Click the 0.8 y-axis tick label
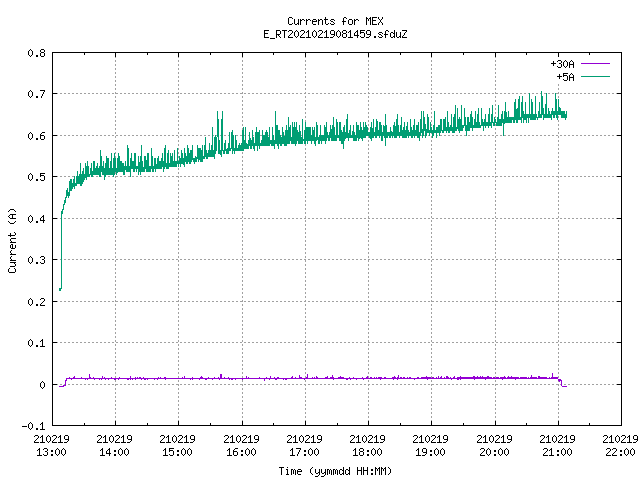 coord(36,53)
